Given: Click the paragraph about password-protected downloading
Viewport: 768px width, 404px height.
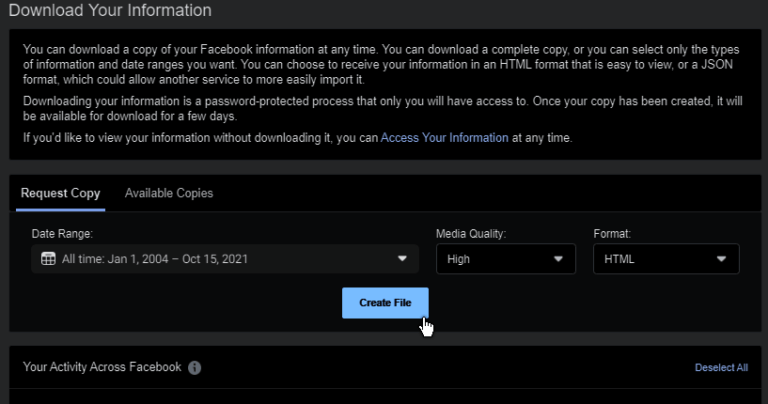Looking at the screenshot, I should pyautogui.click(x=383, y=109).
